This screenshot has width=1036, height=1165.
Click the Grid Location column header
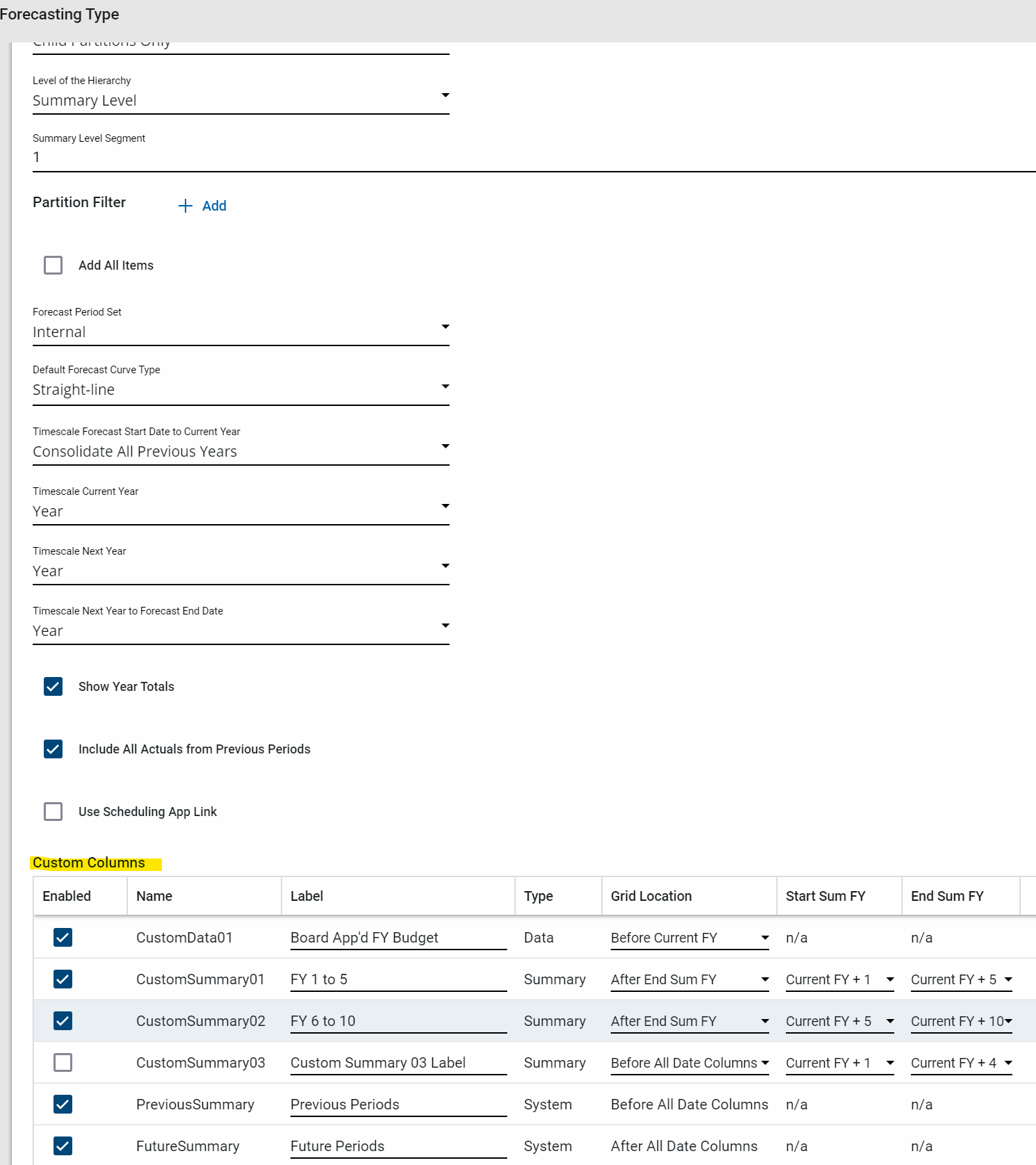(x=651, y=896)
